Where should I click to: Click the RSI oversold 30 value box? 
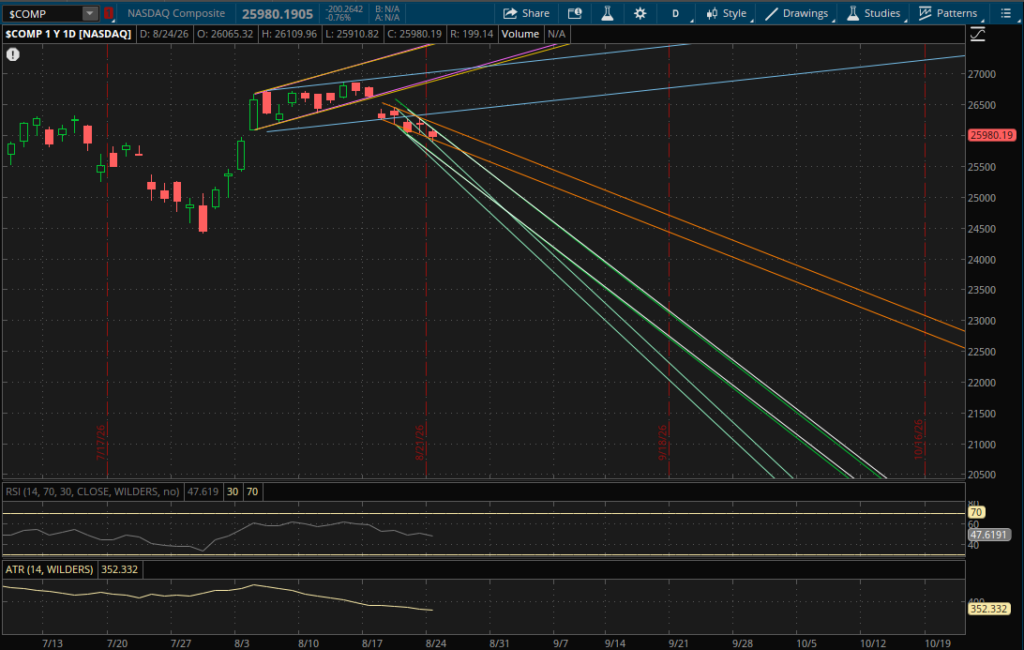tap(232, 491)
